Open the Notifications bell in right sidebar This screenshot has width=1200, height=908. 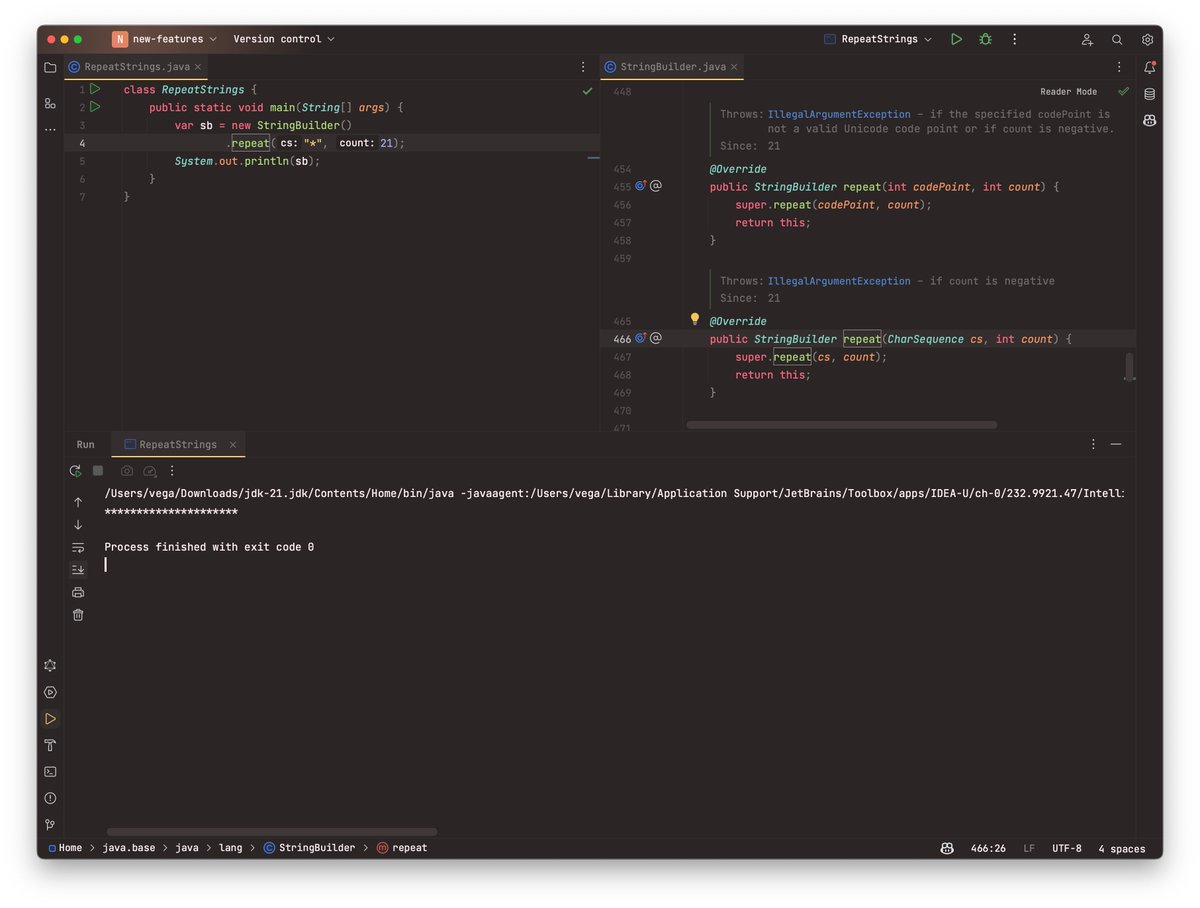[x=1149, y=67]
